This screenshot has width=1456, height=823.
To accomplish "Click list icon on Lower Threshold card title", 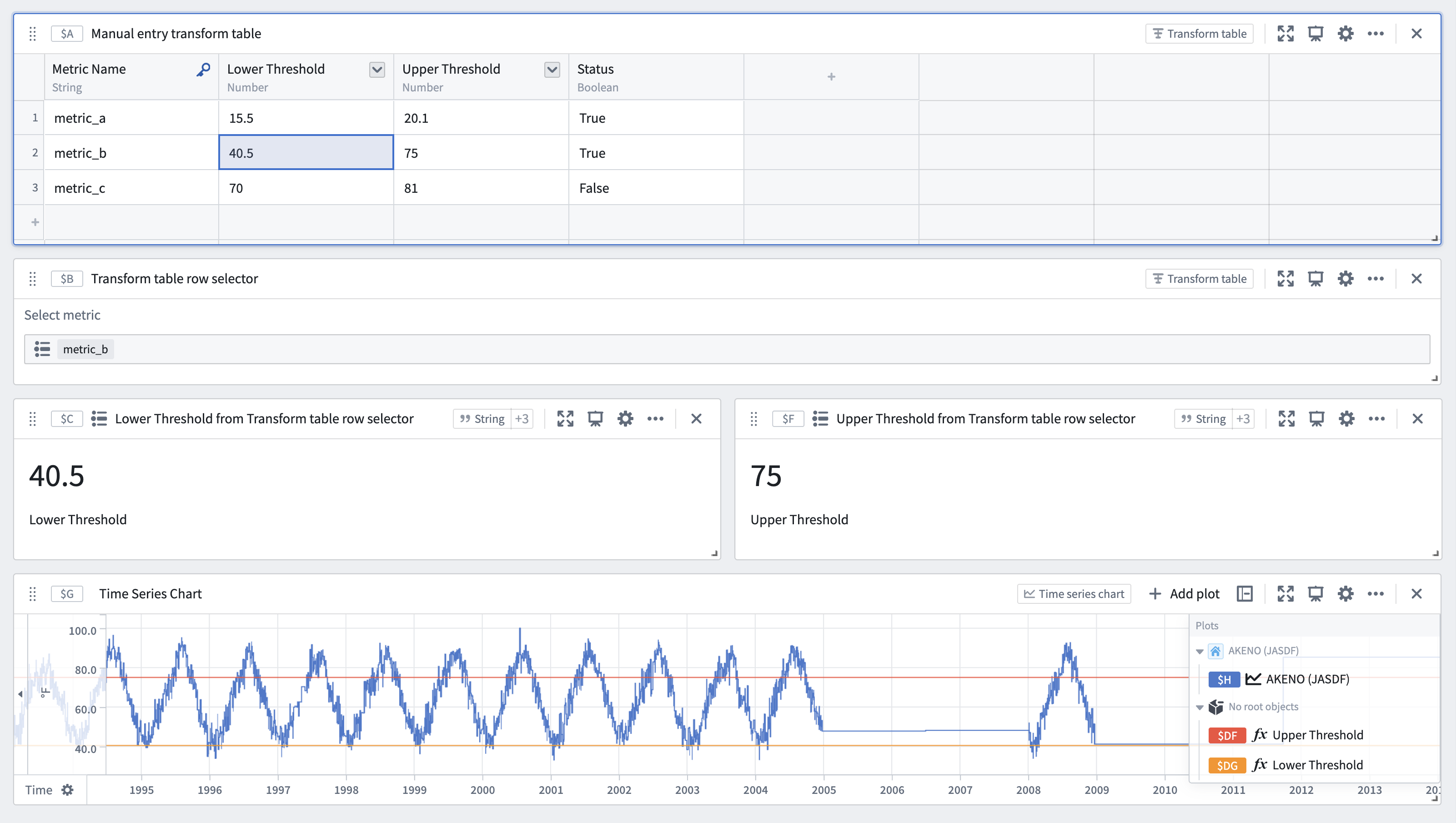I will coord(99,419).
